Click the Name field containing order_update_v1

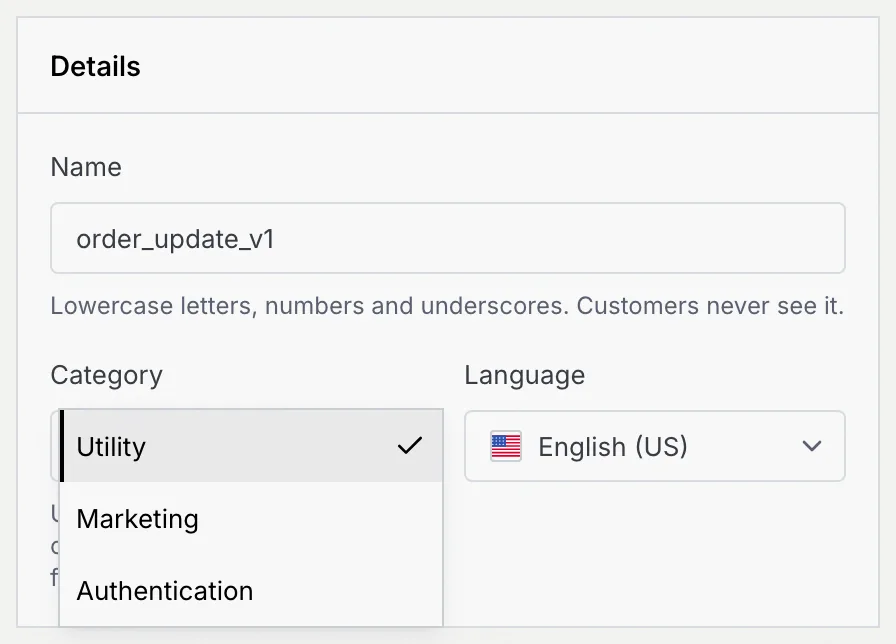pos(447,238)
